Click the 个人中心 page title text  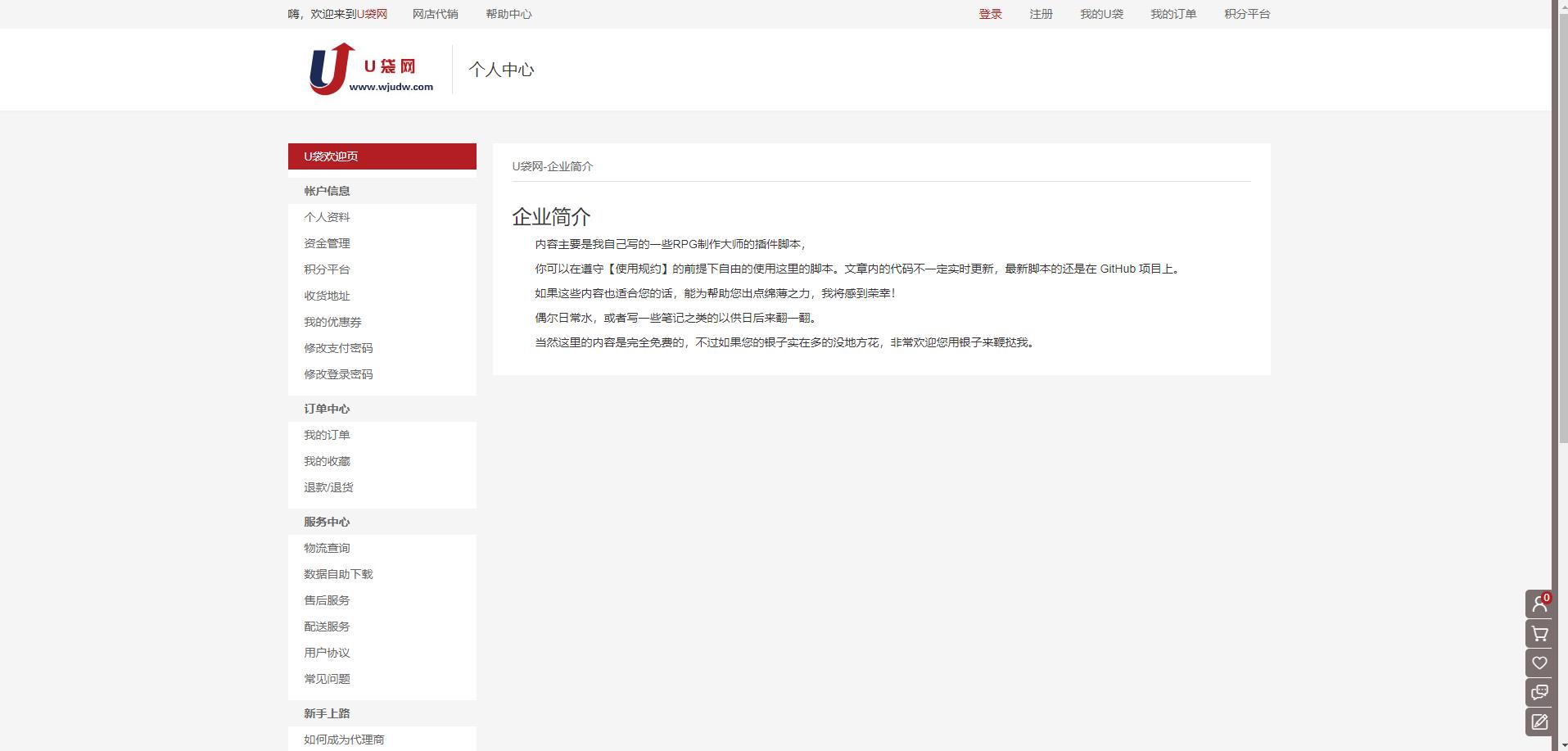[x=501, y=70]
